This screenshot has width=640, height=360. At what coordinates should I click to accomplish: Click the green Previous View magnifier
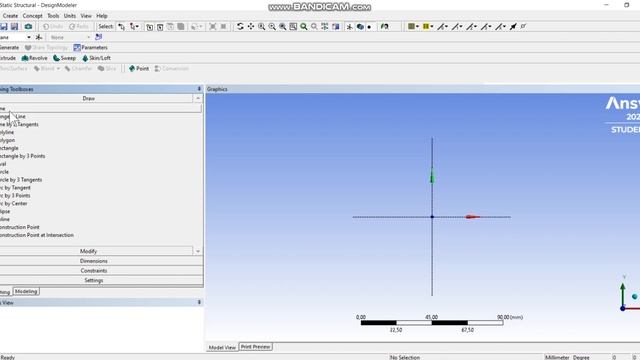point(304,27)
